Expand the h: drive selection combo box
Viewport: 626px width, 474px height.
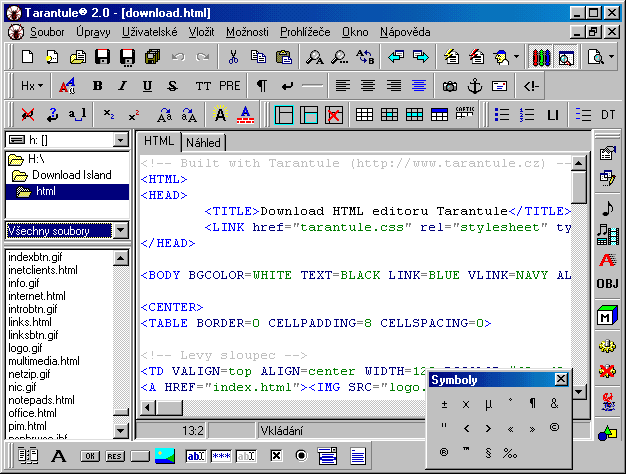[x=120, y=140]
